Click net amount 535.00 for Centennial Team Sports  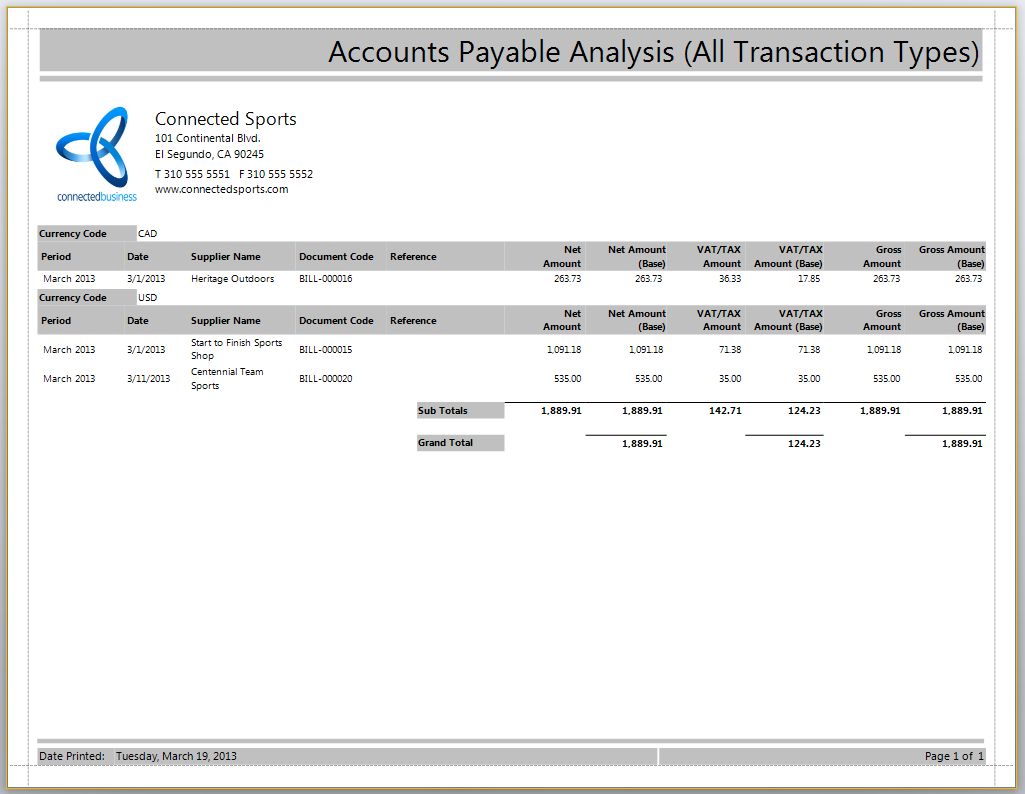click(x=567, y=378)
